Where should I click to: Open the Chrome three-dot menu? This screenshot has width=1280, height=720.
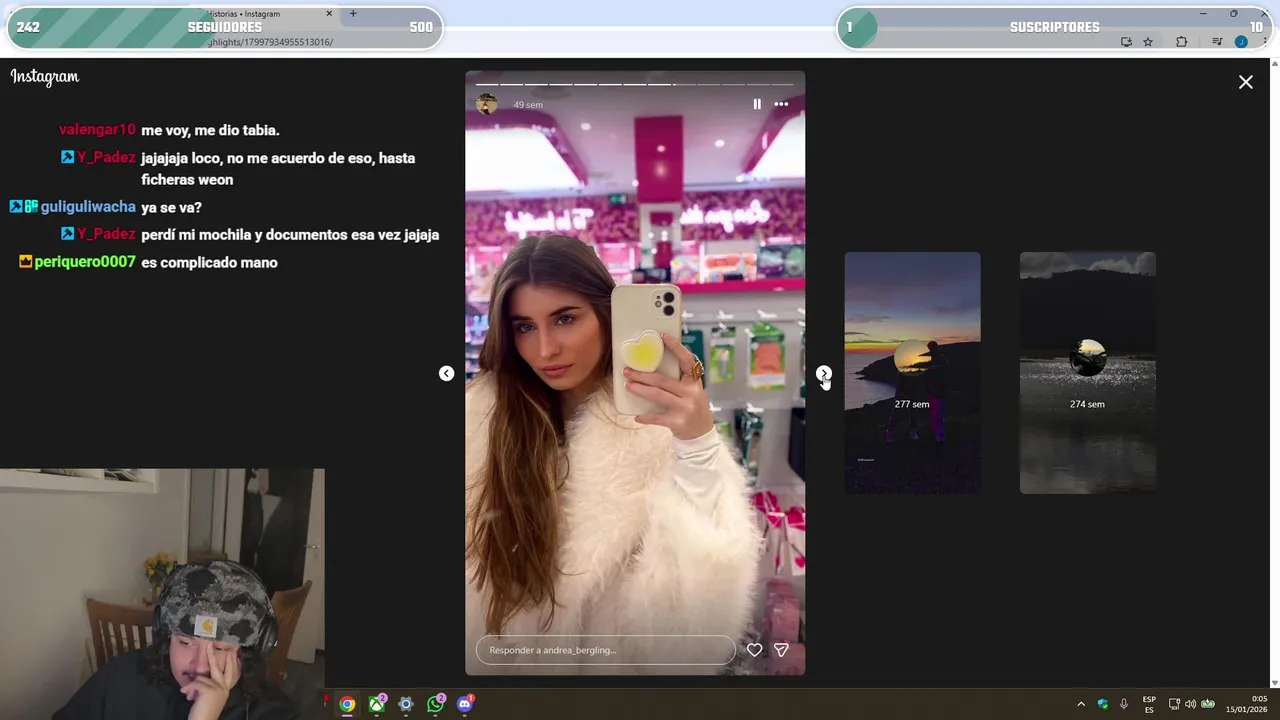pyautogui.click(x=1266, y=42)
